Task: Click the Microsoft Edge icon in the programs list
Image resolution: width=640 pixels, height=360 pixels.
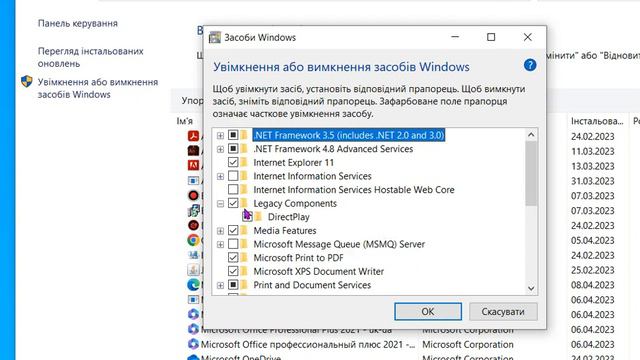Action: coord(193,284)
